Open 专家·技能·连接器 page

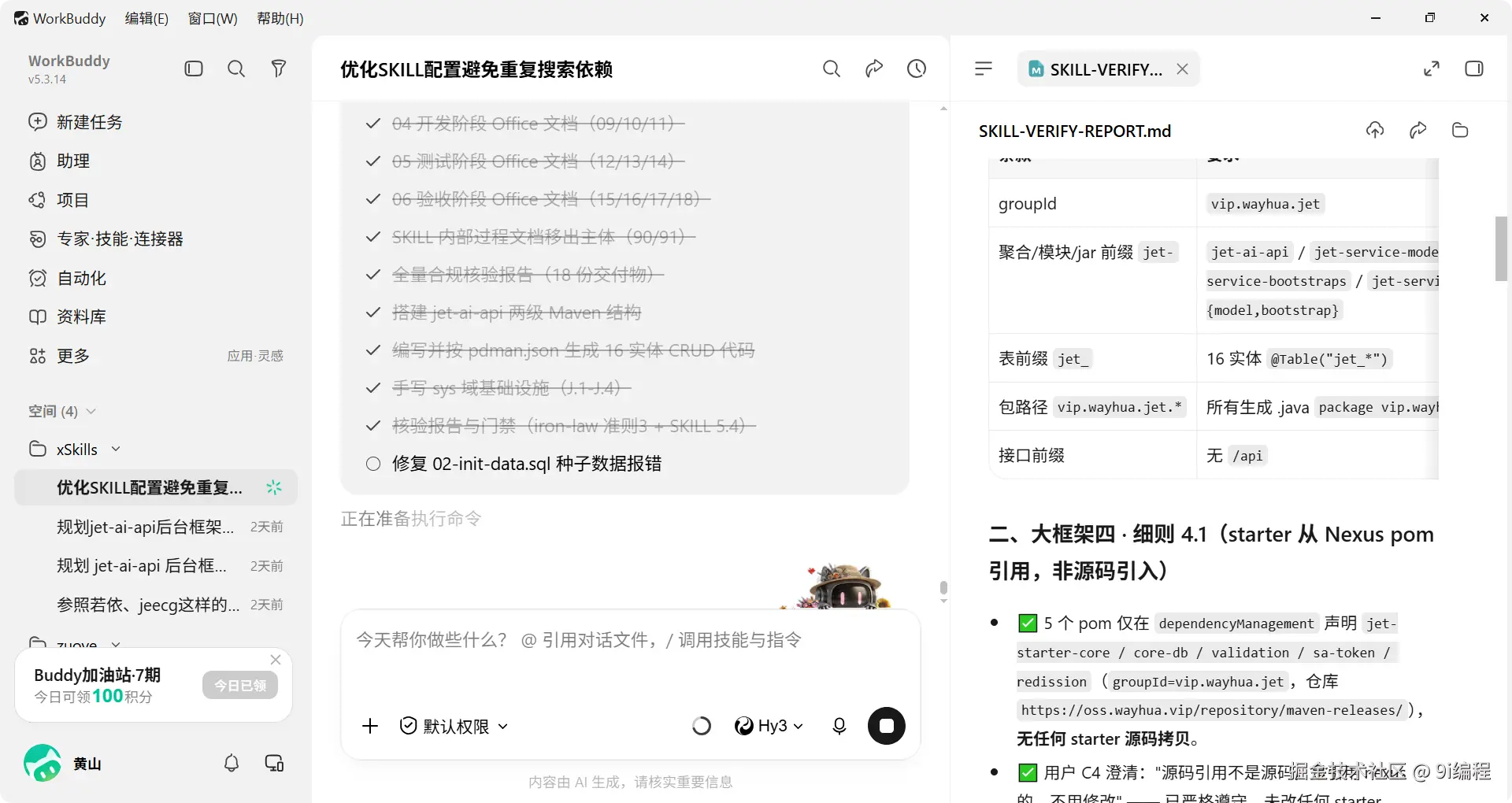coord(155,239)
